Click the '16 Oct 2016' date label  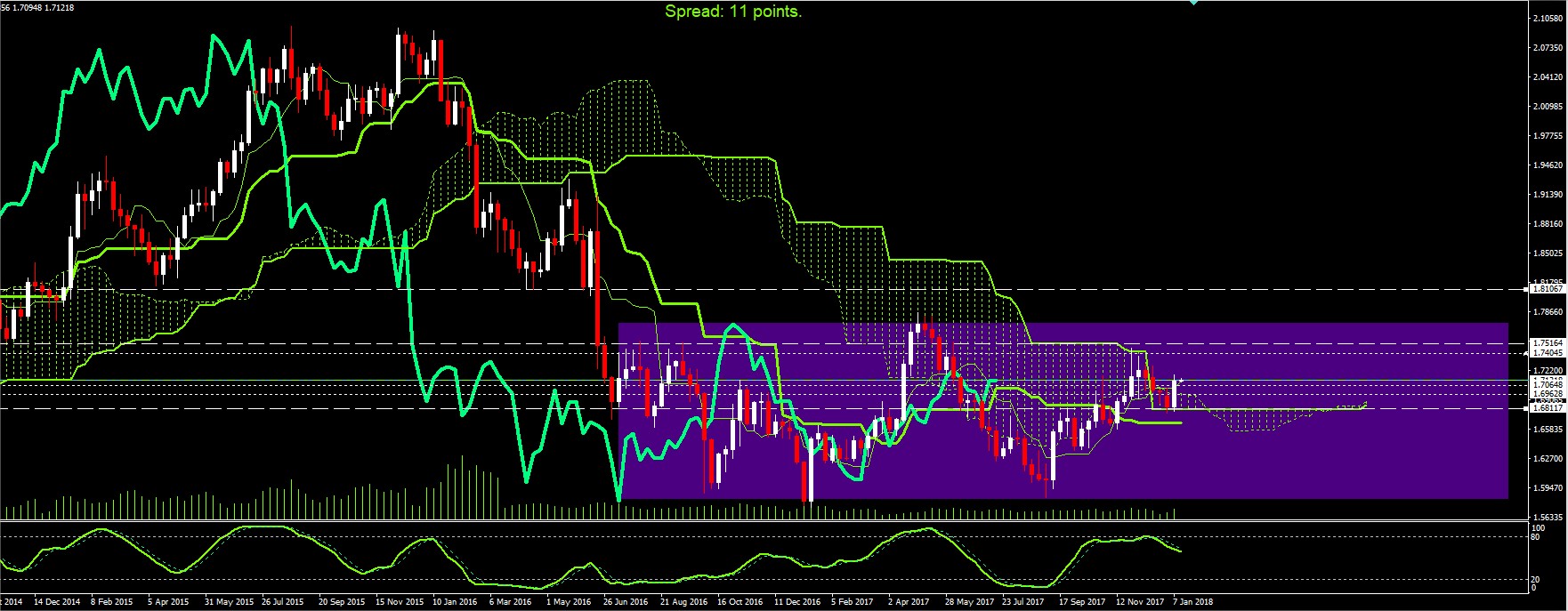pyautogui.click(x=740, y=602)
